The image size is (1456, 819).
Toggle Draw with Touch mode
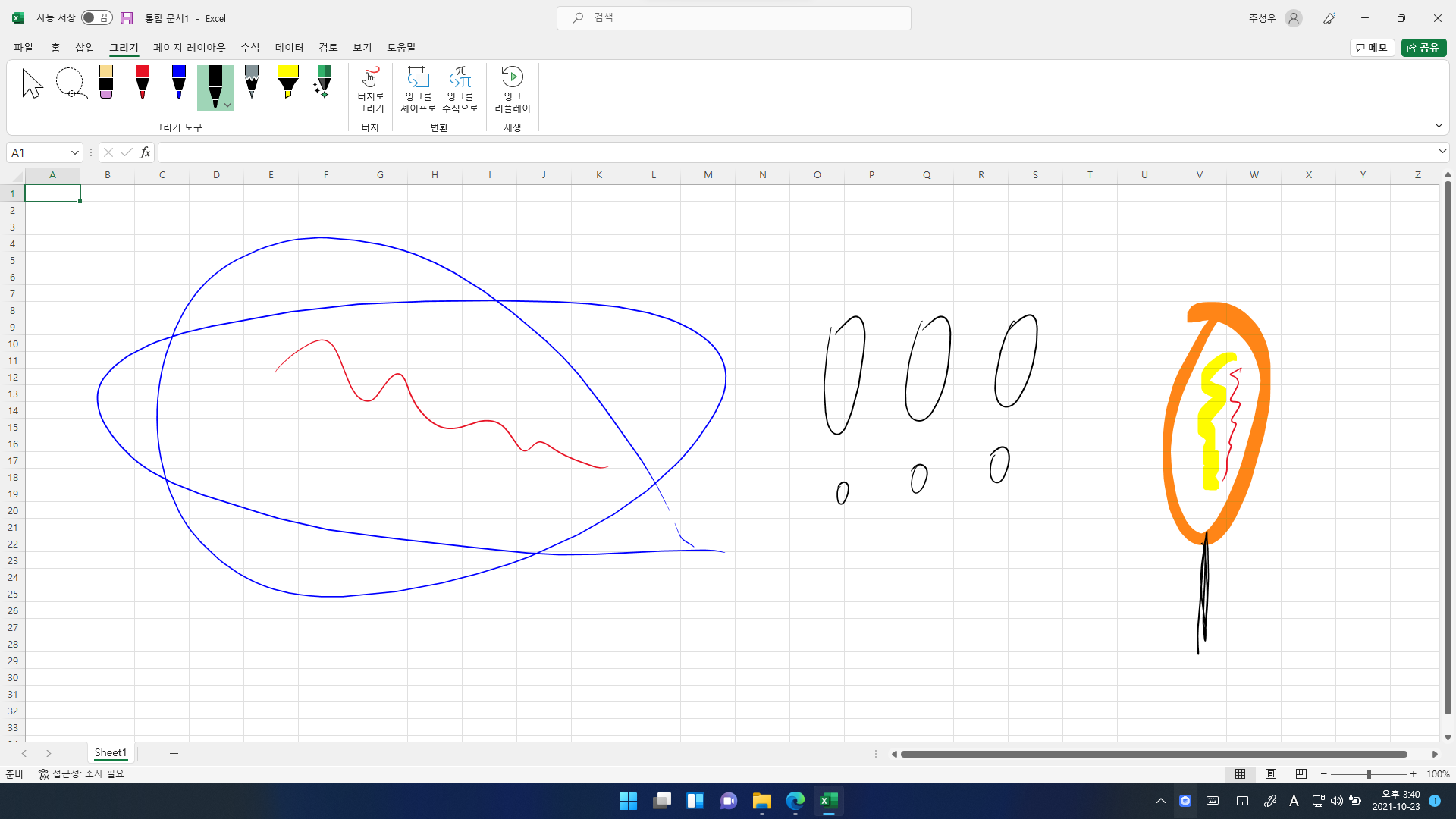coord(370,77)
